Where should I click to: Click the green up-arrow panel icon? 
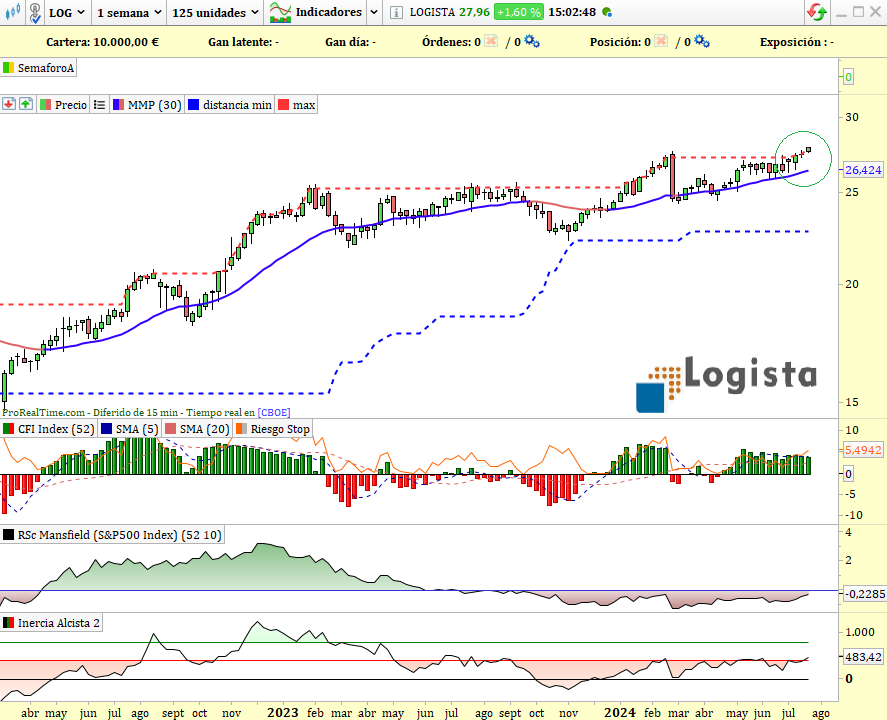click(26, 104)
